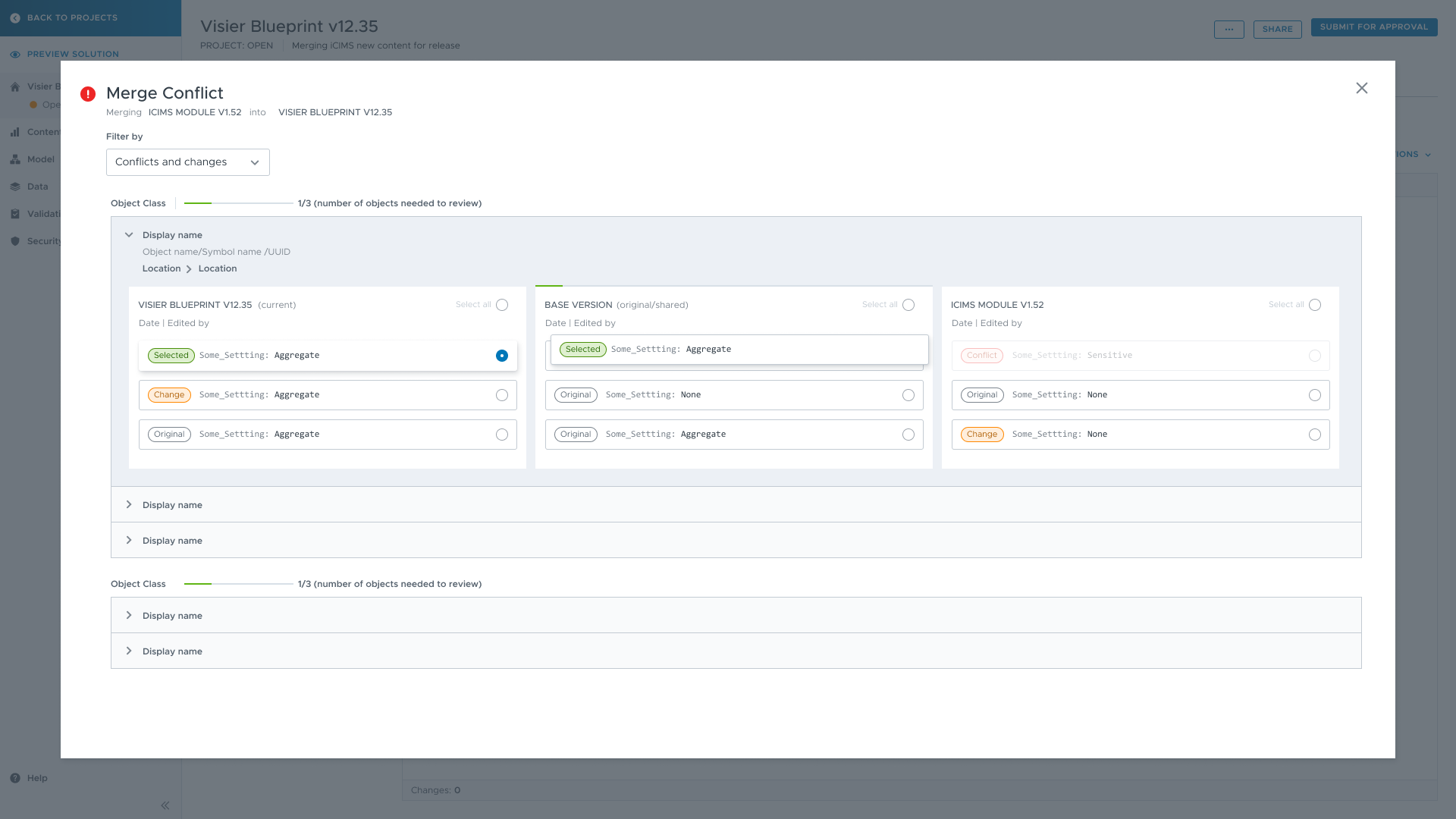Collapse the expanded Display name section
The height and width of the screenshot is (819, 1456).
(x=129, y=235)
